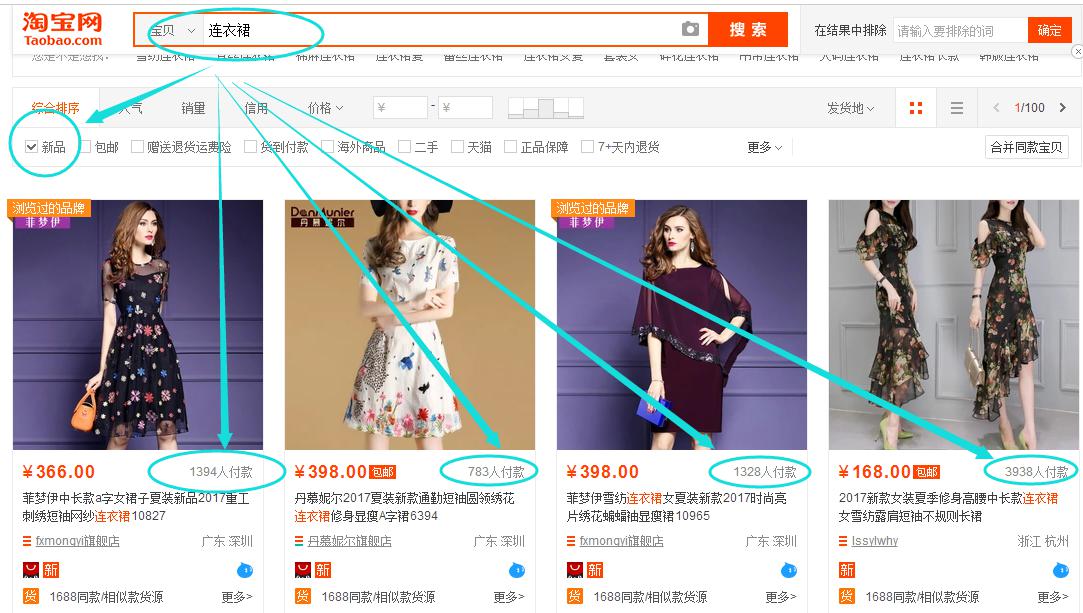Expand the 发货地 shipping location dropdown
Screen dimensions: 1083x613
850,108
